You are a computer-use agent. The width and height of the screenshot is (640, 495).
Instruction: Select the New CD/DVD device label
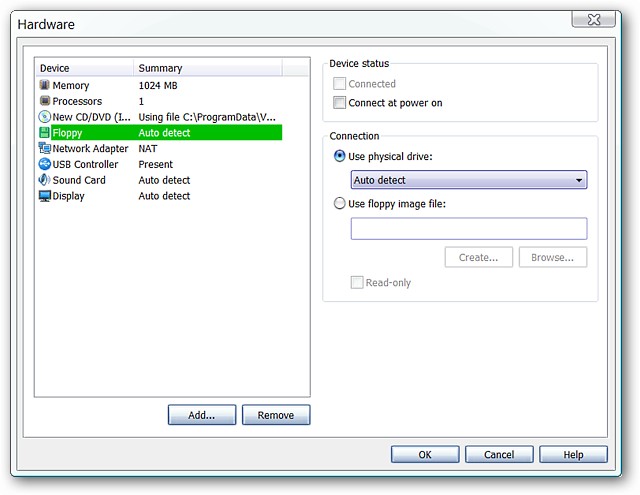(x=91, y=117)
